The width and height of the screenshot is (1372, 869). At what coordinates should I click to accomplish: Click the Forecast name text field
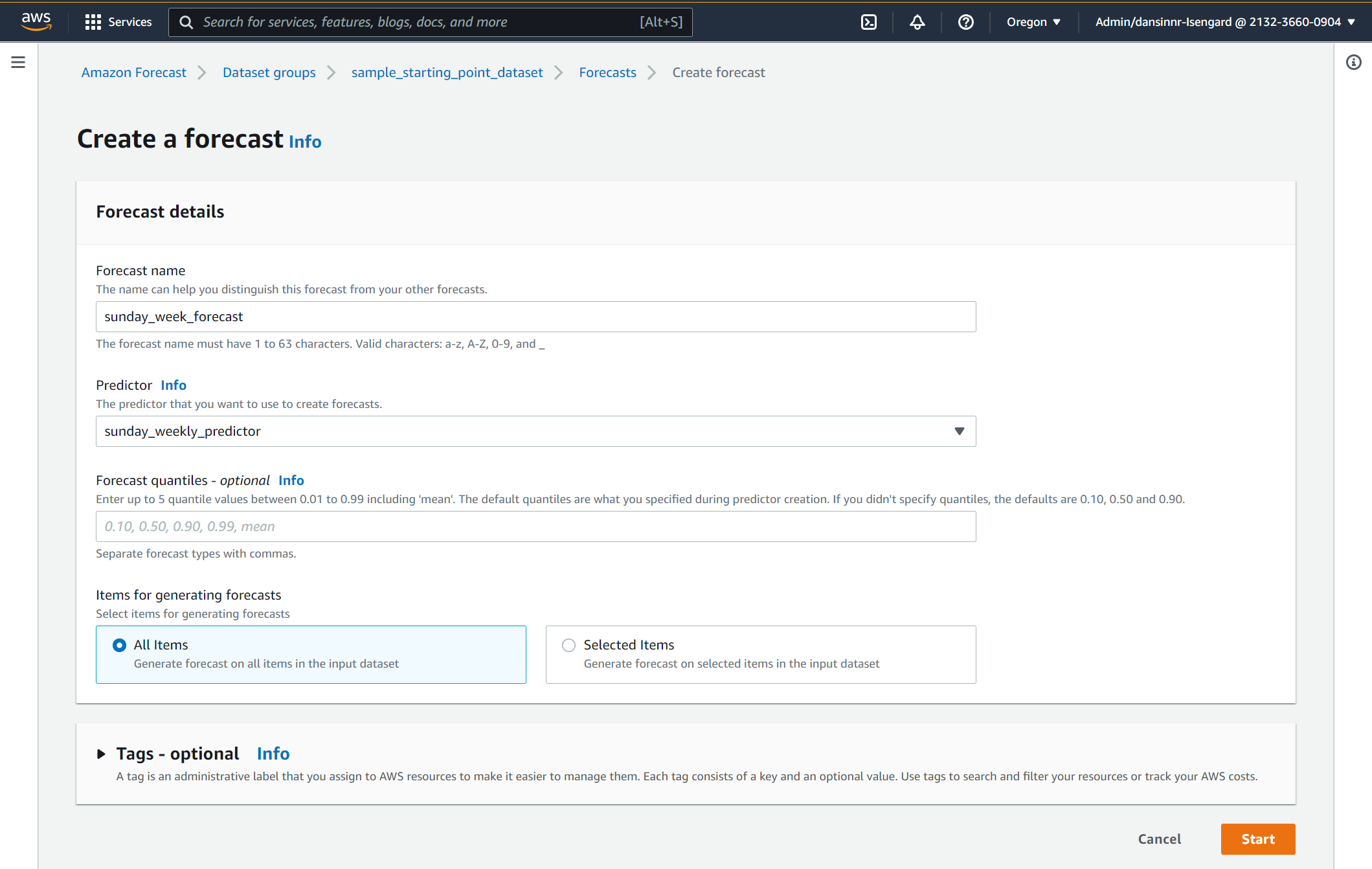[x=535, y=317]
